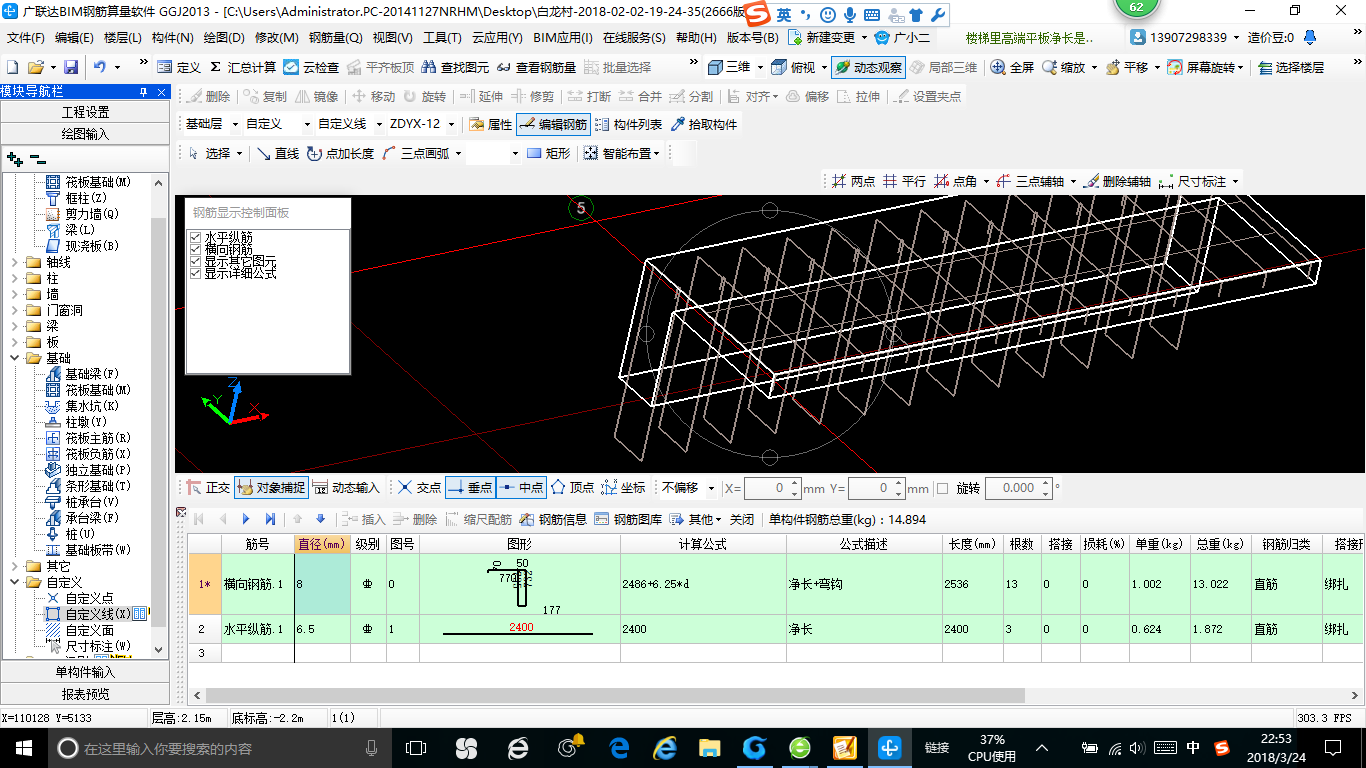Image resolution: width=1366 pixels, height=768 pixels.
Task: Click 删除辅轴 delete auxiliary axis
Action: [x=1117, y=181]
